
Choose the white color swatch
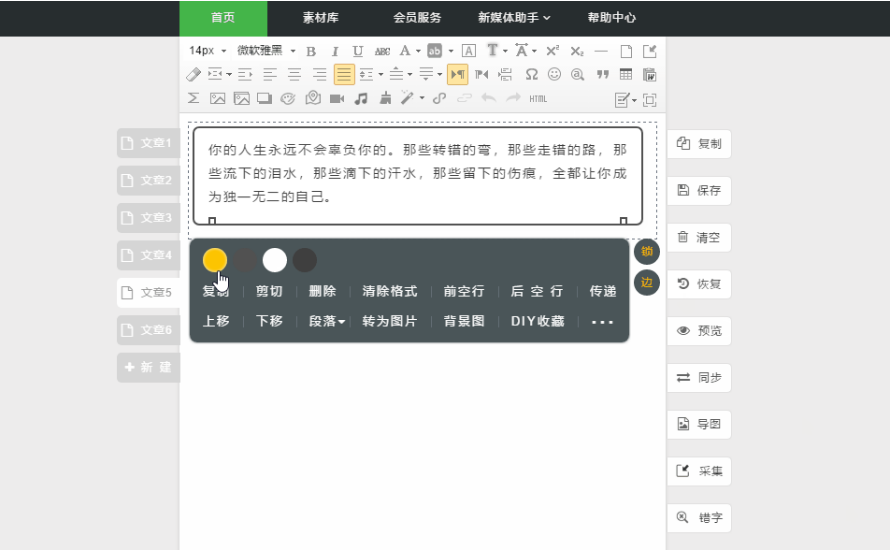pos(275,260)
